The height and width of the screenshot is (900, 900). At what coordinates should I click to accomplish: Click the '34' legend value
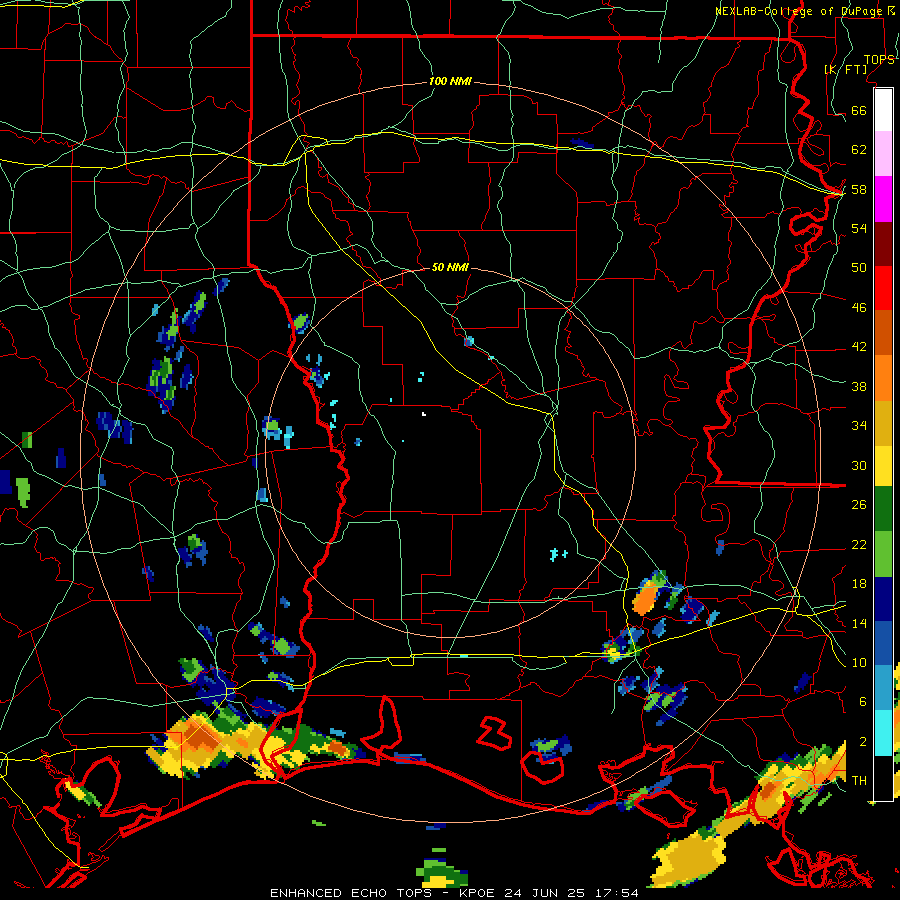859,425
